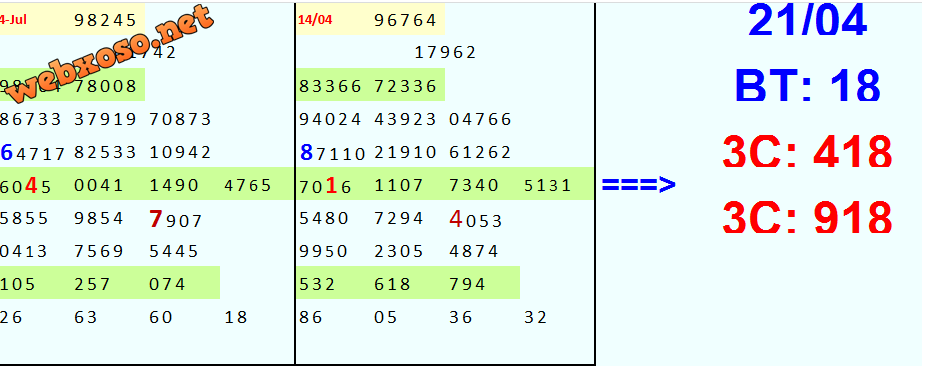Click the green cell 618
This screenshot has width=926, height=366.
pos(392,285)
